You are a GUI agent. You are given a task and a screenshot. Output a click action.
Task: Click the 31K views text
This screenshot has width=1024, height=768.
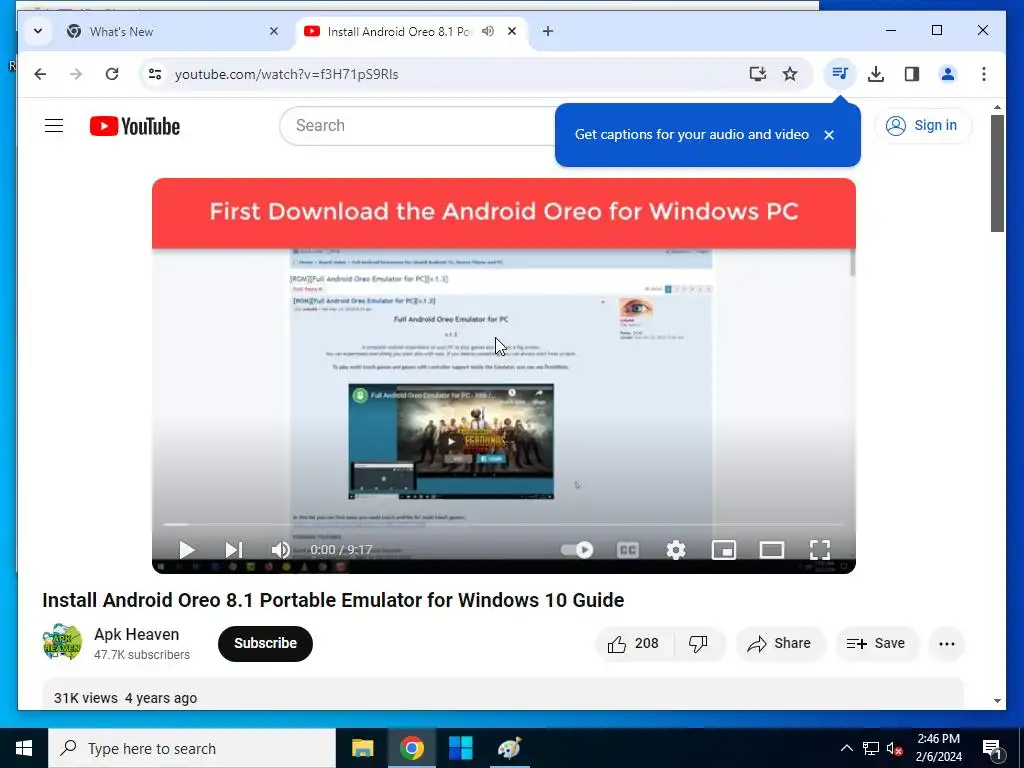pyautogui.click(x=86, y=698)
